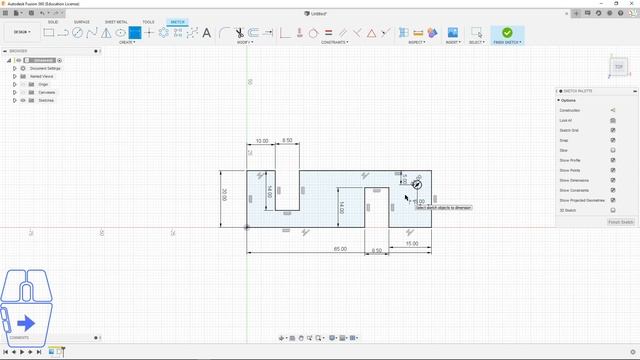
Task: Click the Insert image icon
Action: click(453, 32)
